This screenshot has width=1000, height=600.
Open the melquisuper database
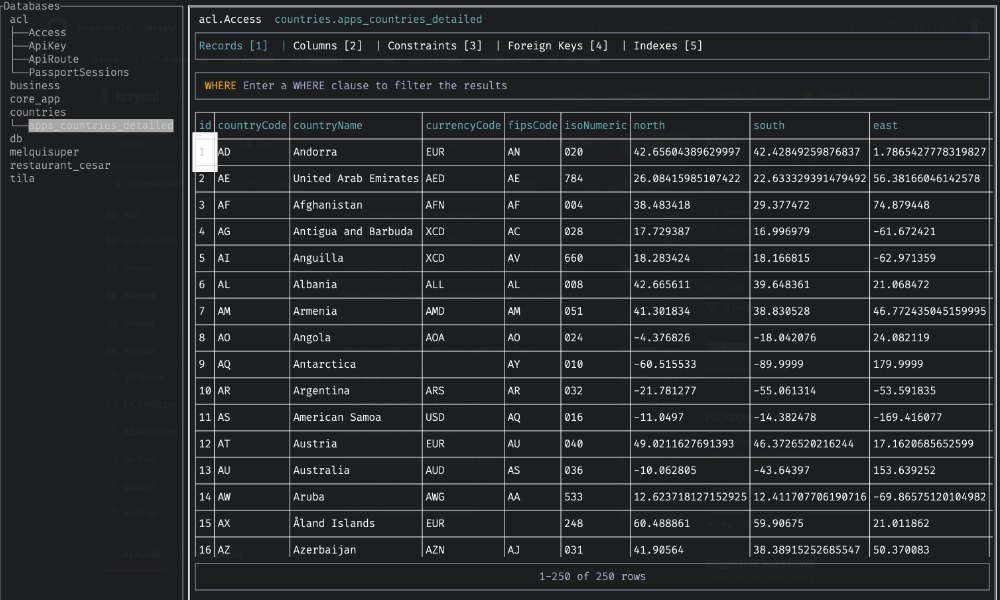pos(44,151)
